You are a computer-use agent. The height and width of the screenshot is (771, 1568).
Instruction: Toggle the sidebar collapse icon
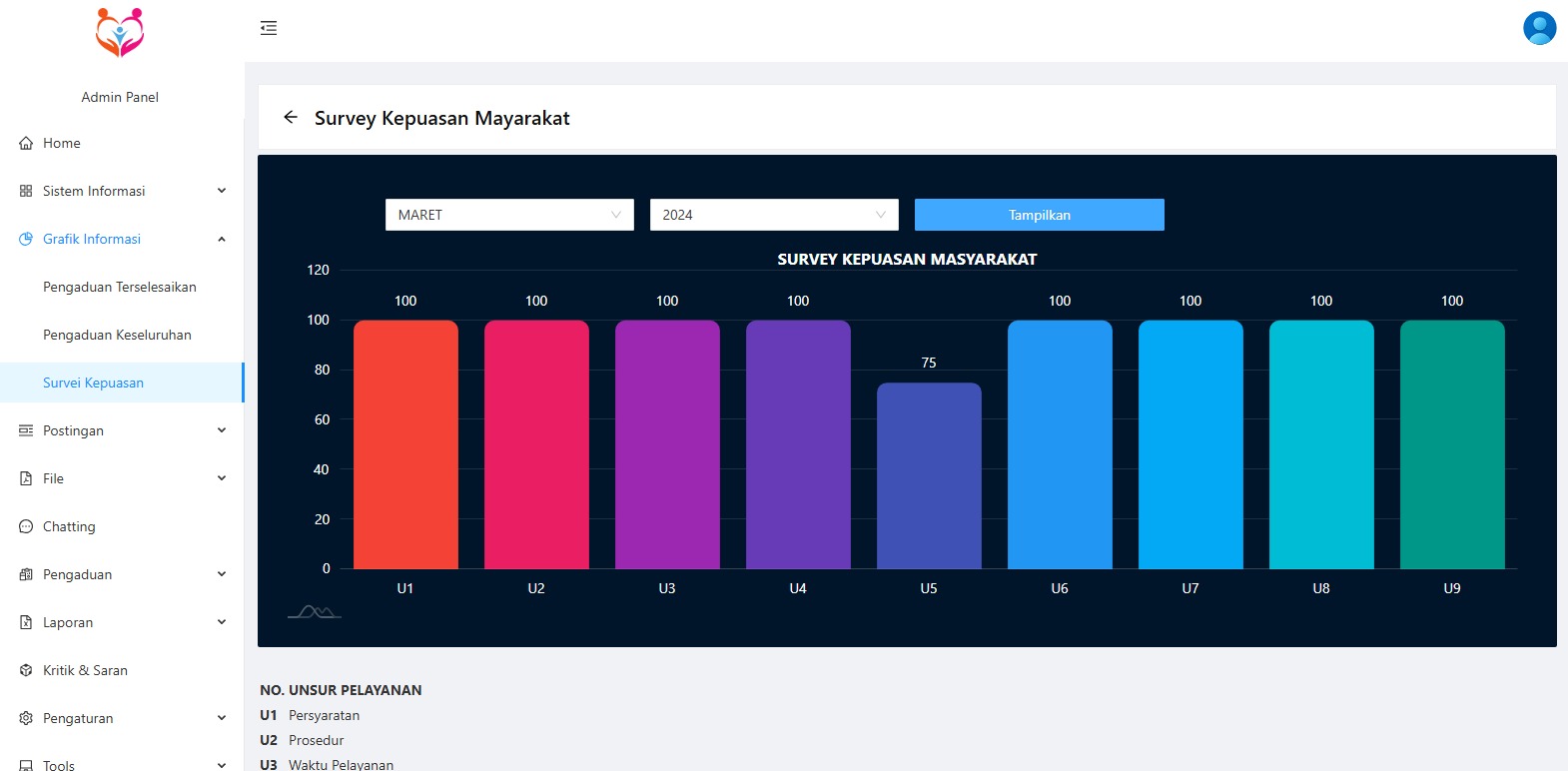click(x=269, y=28)
